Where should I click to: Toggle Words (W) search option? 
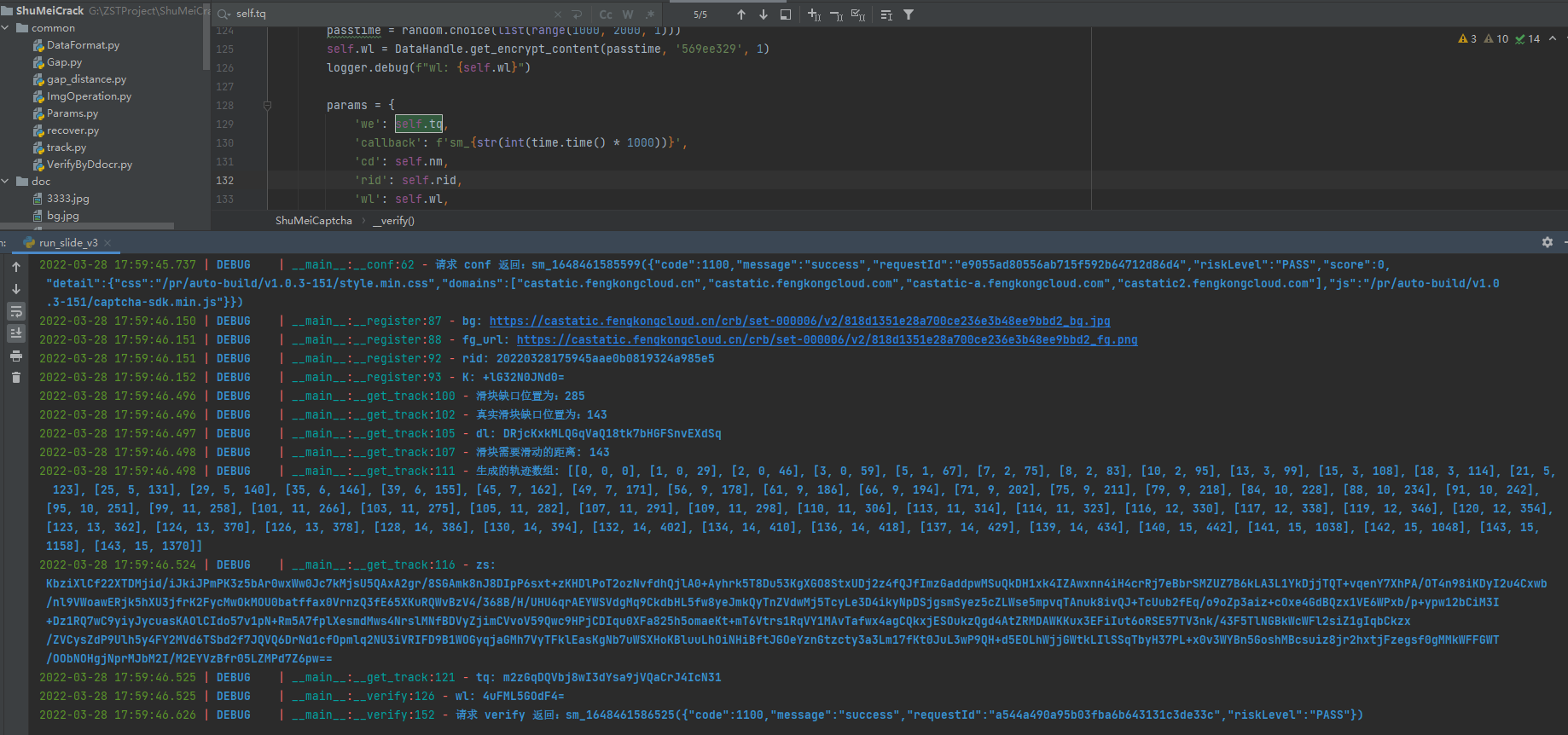628,14
